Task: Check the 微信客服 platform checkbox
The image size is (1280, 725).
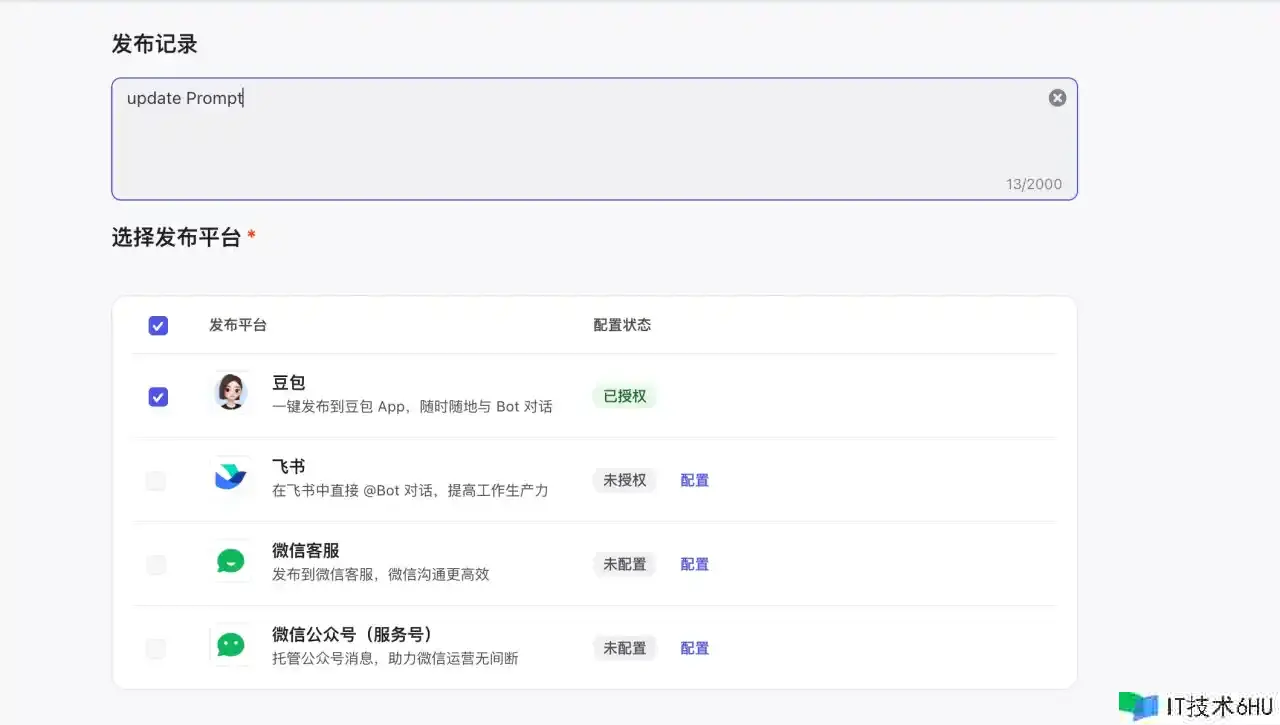Action: coord(156,565)
